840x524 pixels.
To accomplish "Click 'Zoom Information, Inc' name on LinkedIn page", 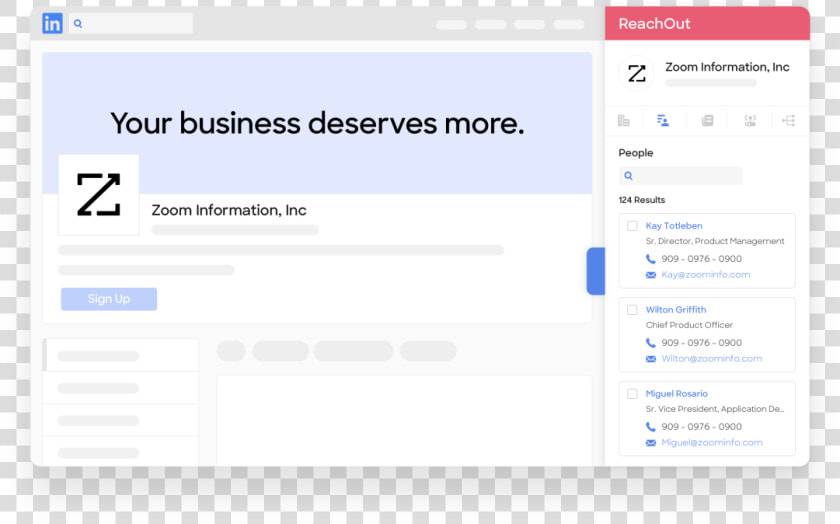I will point(229,210).
